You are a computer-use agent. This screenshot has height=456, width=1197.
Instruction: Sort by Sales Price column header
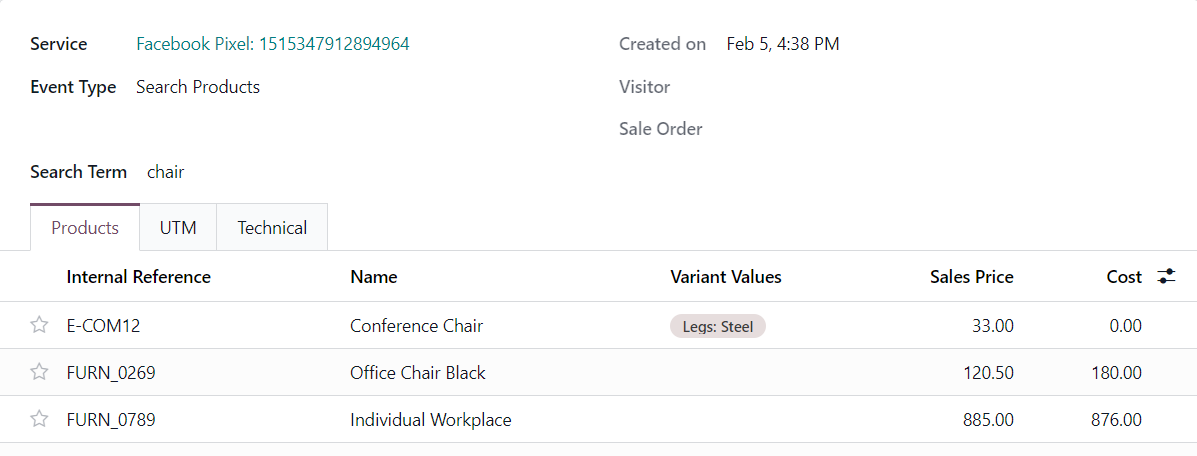[x=971, y=277]
